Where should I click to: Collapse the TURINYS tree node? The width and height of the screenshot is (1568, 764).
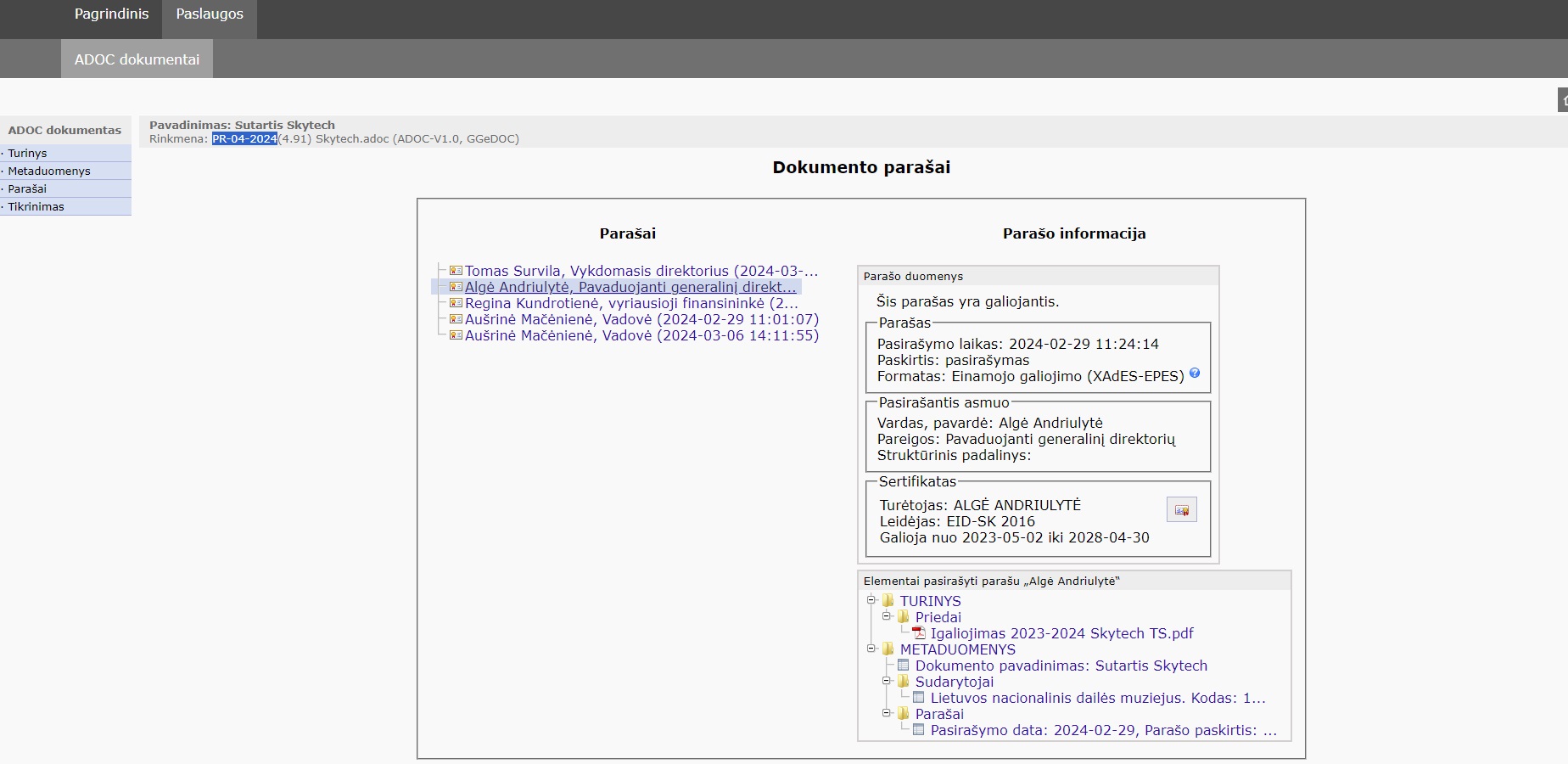871,600
